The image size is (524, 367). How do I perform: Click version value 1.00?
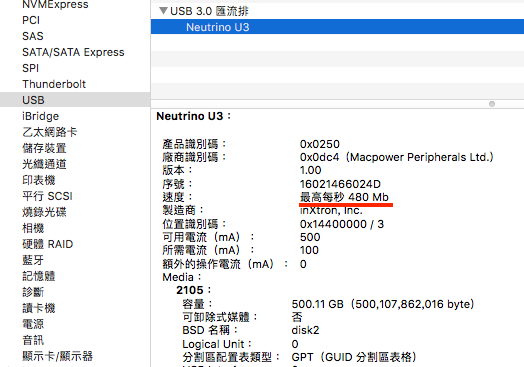[x=310, y=170]
